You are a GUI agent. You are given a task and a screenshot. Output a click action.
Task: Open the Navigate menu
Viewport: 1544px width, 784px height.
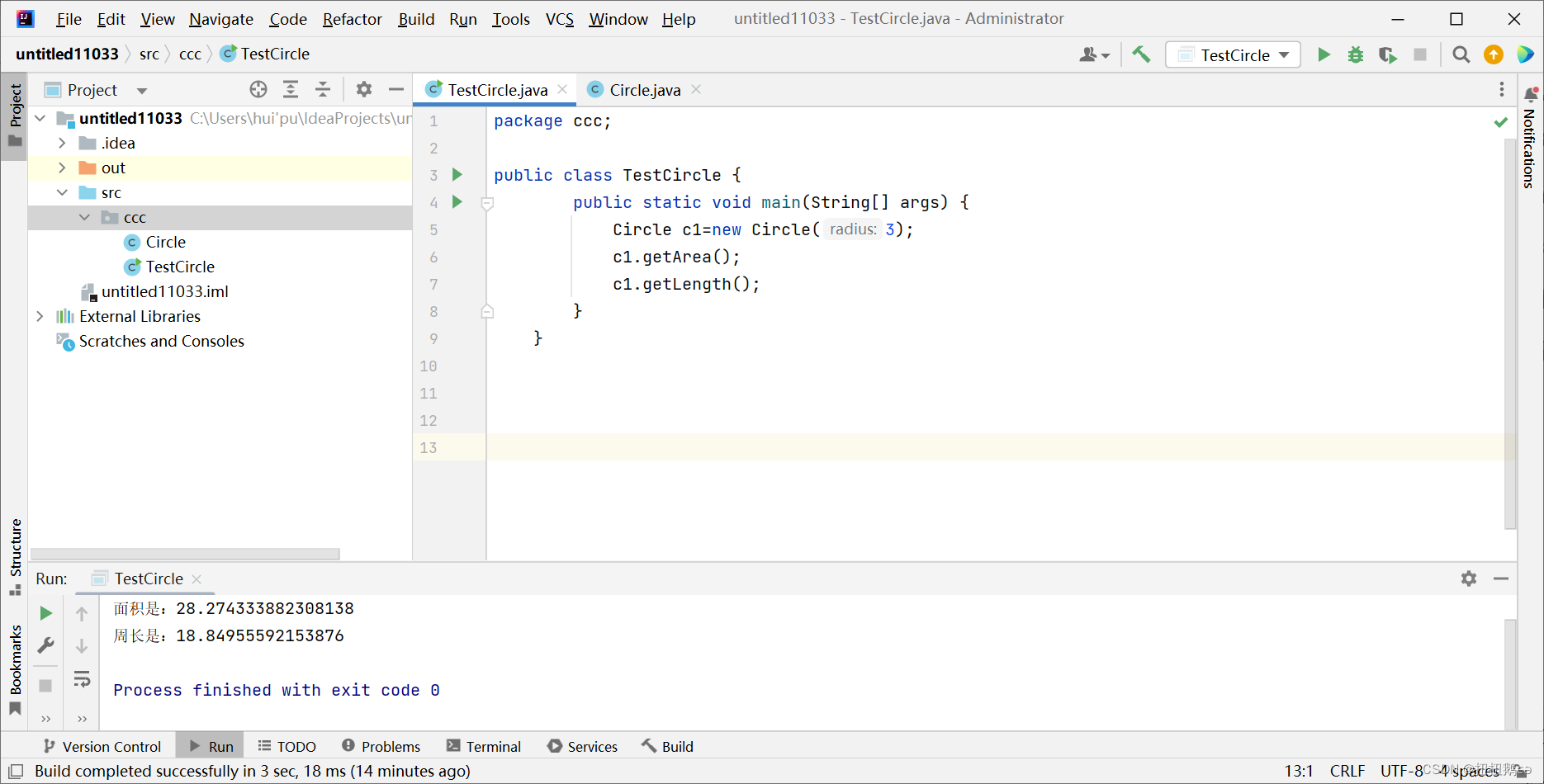[220, 19]
